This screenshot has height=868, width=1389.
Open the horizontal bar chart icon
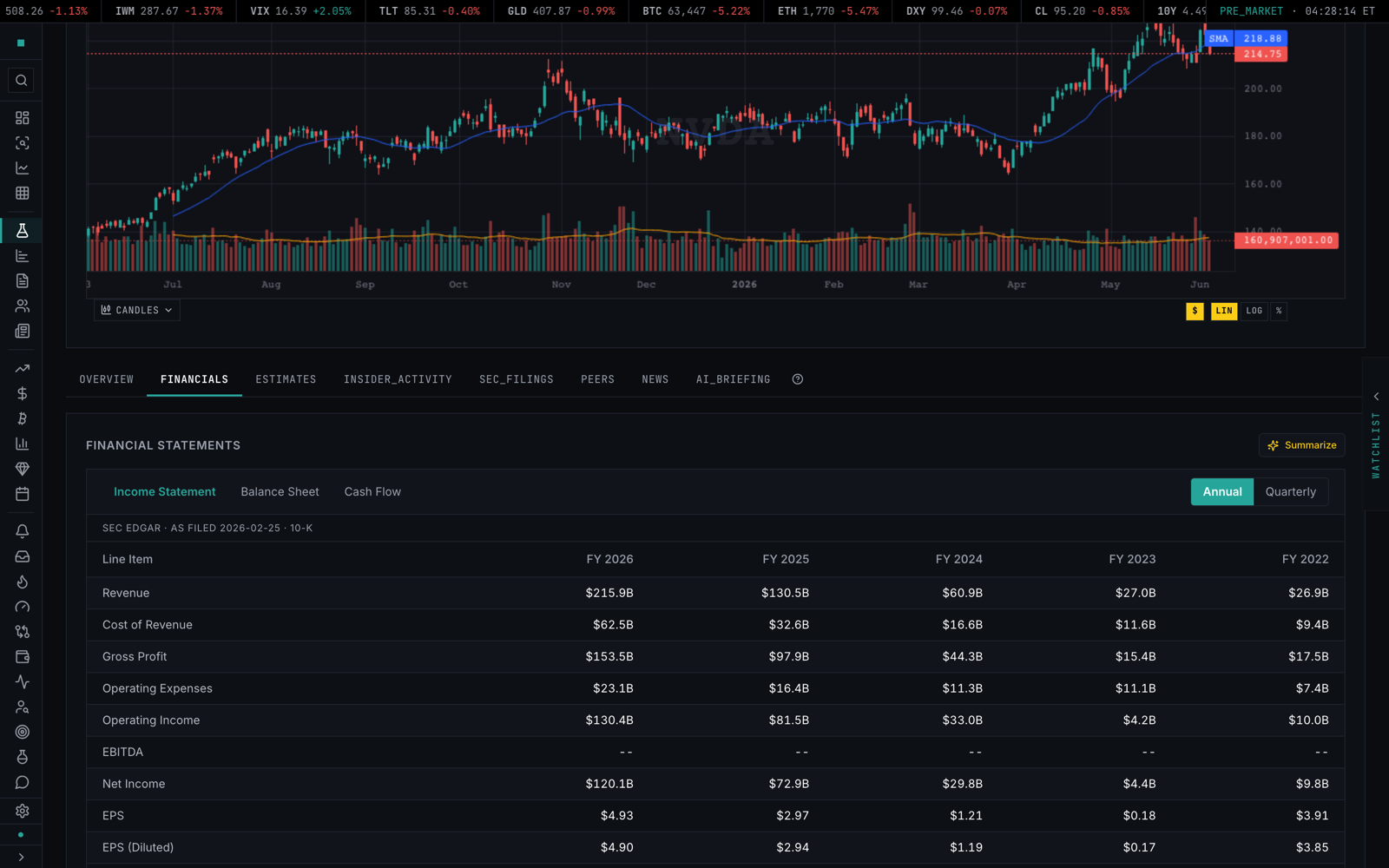pyautogui.click(x=22, y=256)
